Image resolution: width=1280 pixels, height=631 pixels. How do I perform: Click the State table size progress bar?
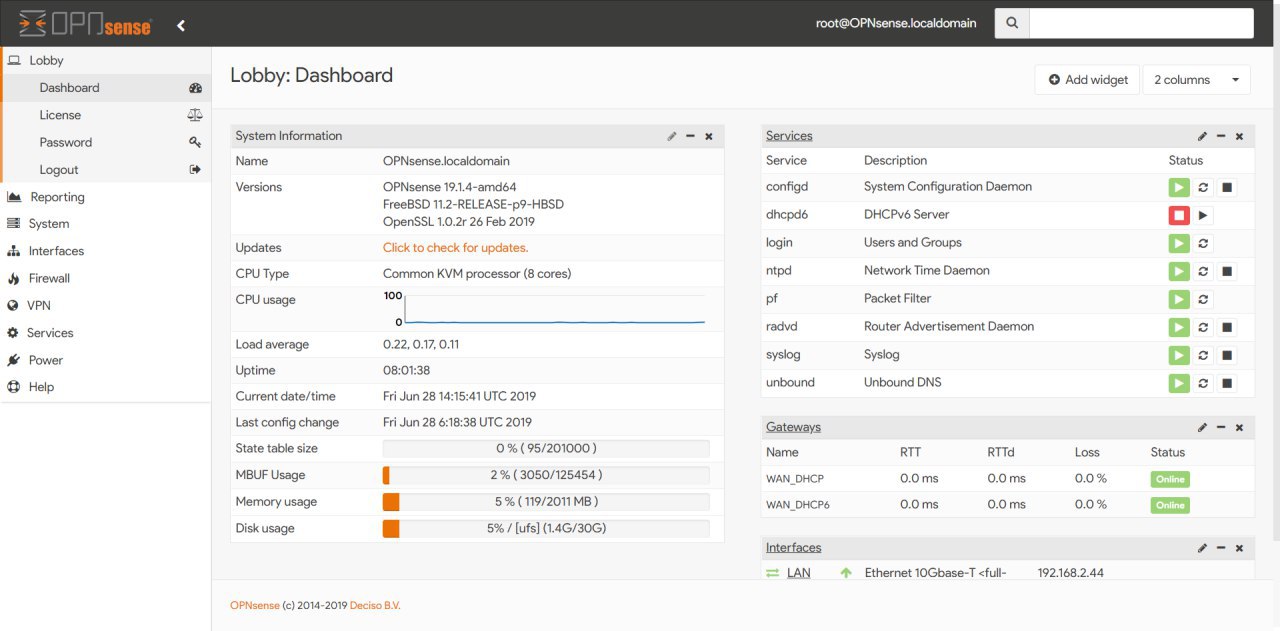546,449
